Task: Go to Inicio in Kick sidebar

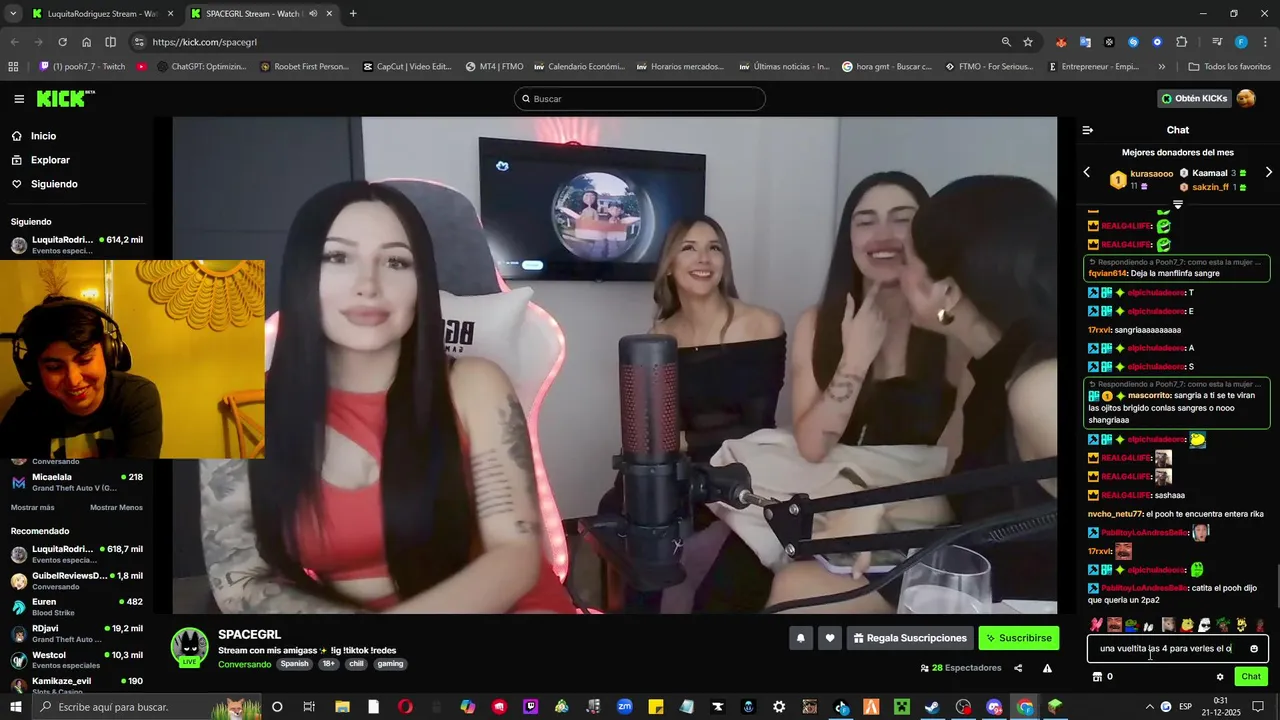Action: pyautogui.click(x=43, y=136)
